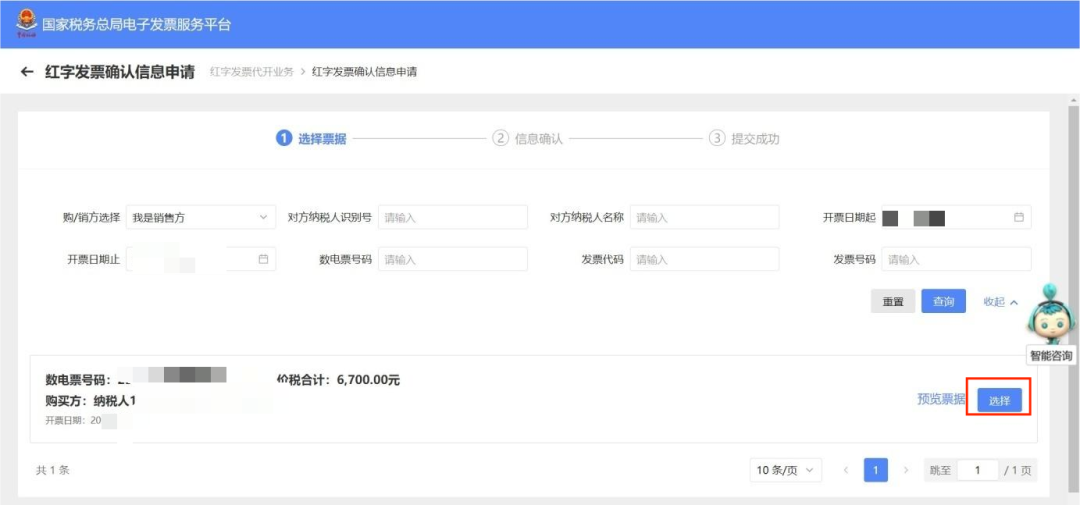Click the 价税合计: 6,700.00元 text

338,380
